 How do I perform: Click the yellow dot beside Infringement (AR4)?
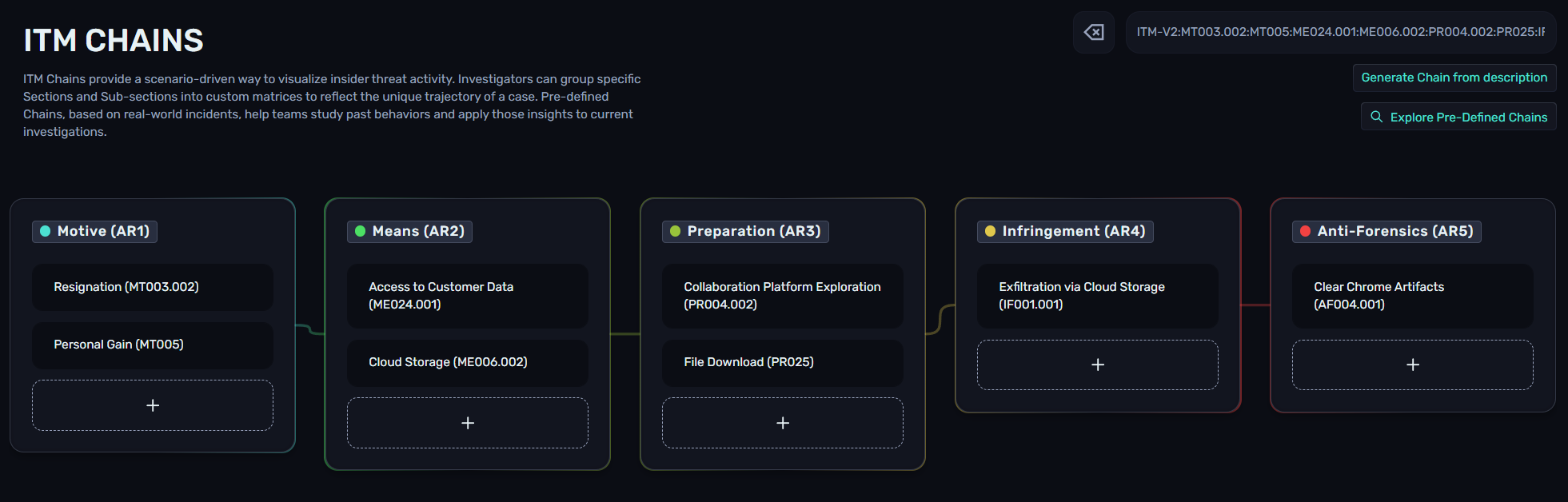tap(990, 231)
